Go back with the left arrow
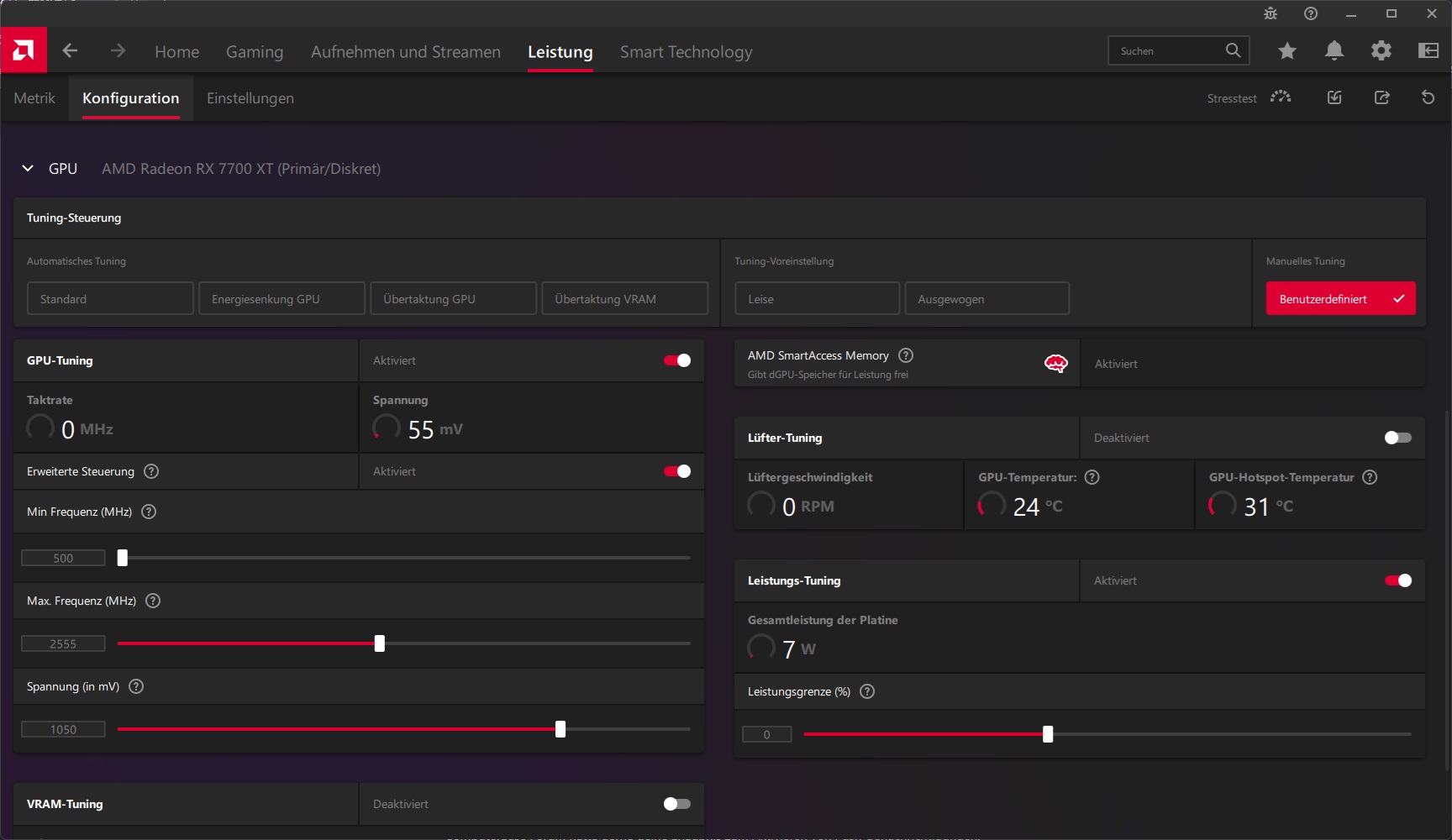 click(70, 50)
